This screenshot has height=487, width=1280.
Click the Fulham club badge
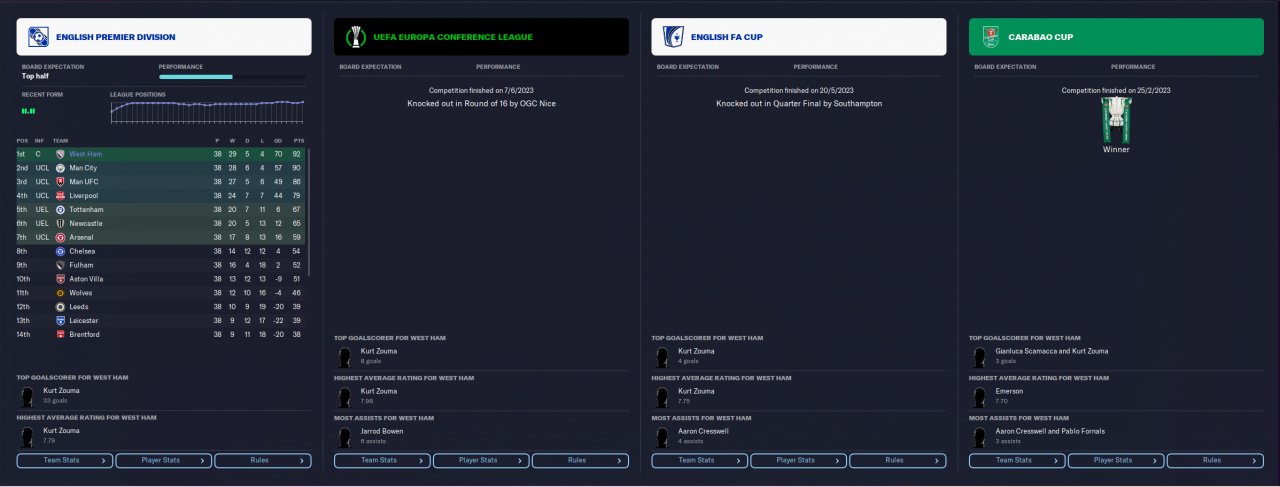click(x=60, y=265)
